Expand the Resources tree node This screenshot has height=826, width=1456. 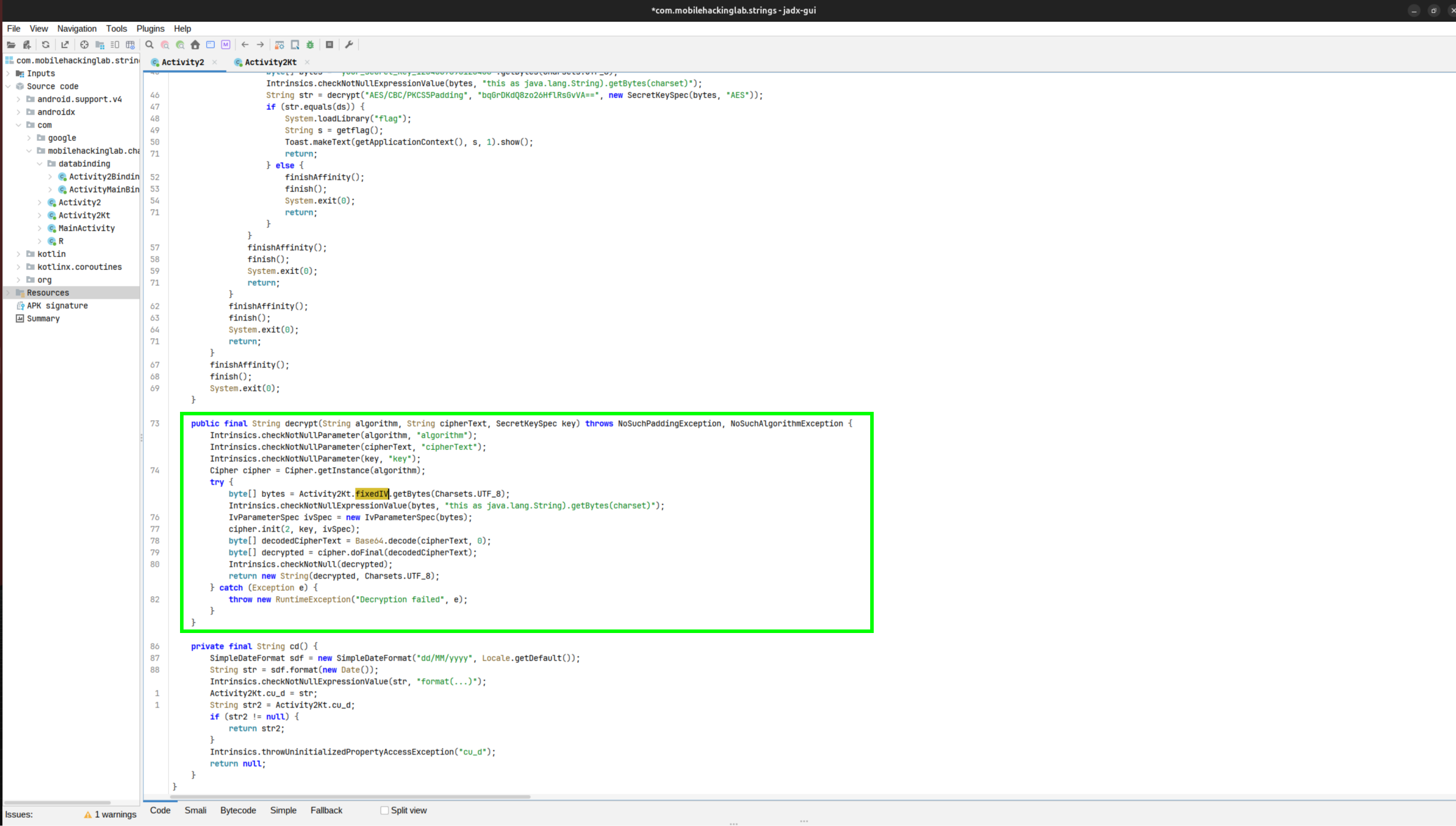(x=8, y=293)
